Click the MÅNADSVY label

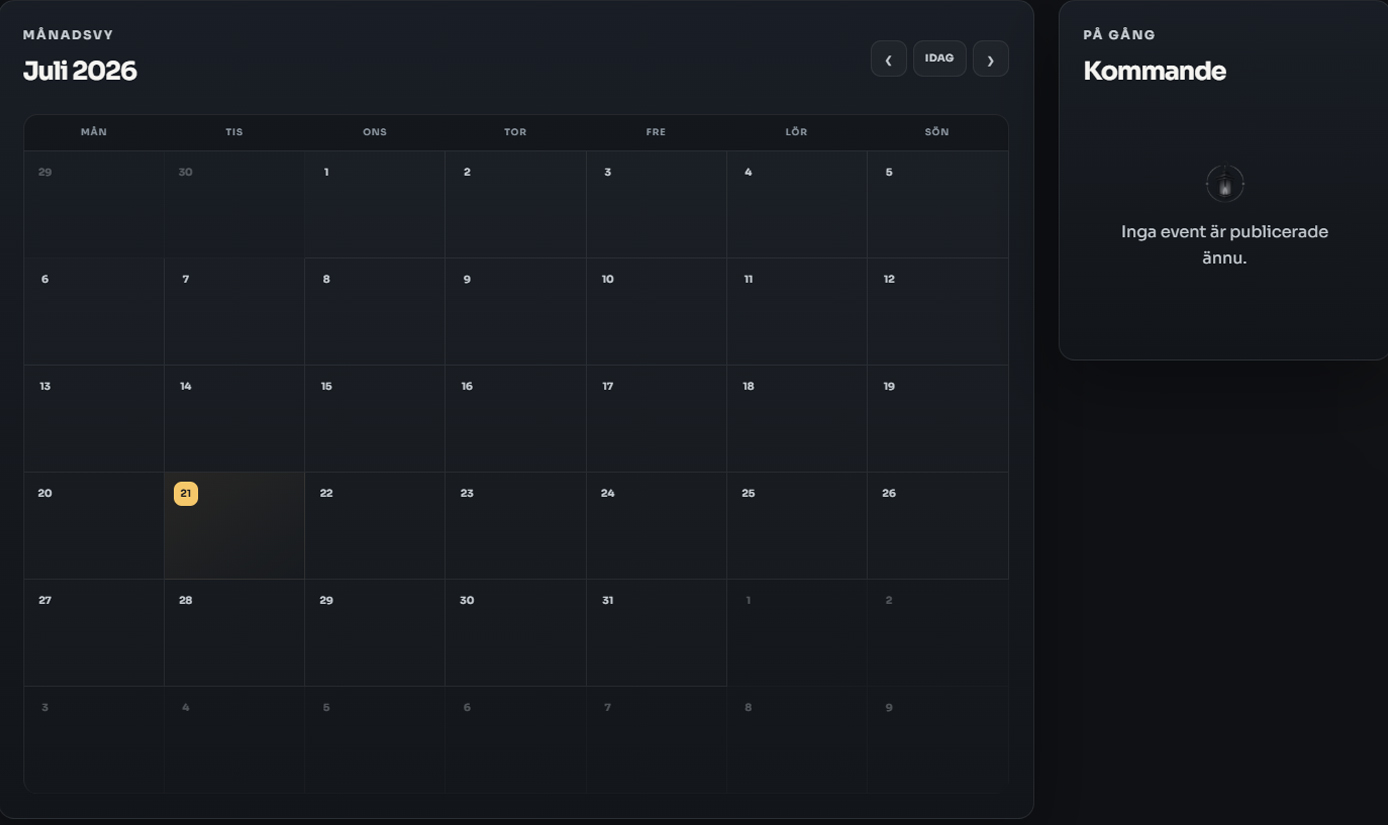(68, 35)
